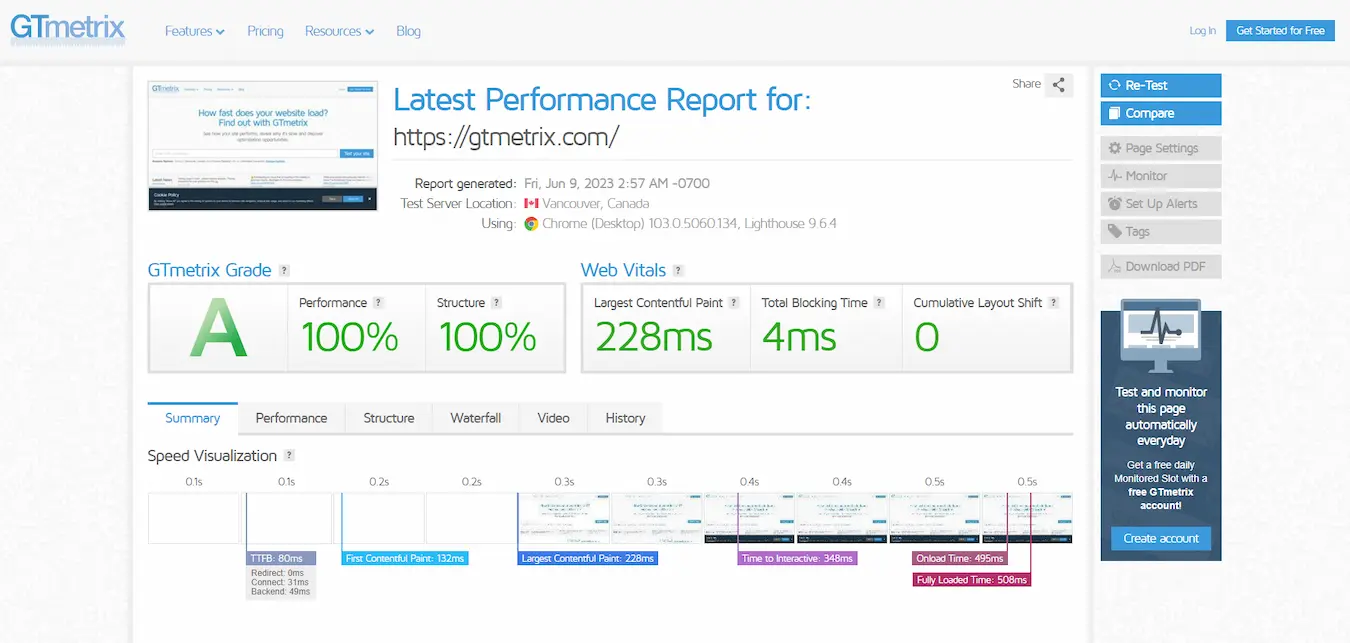This screenshot has width=1350, height=643.
Task: Click help icon next to GTmetrix Grade
Action: pos(285,271)
